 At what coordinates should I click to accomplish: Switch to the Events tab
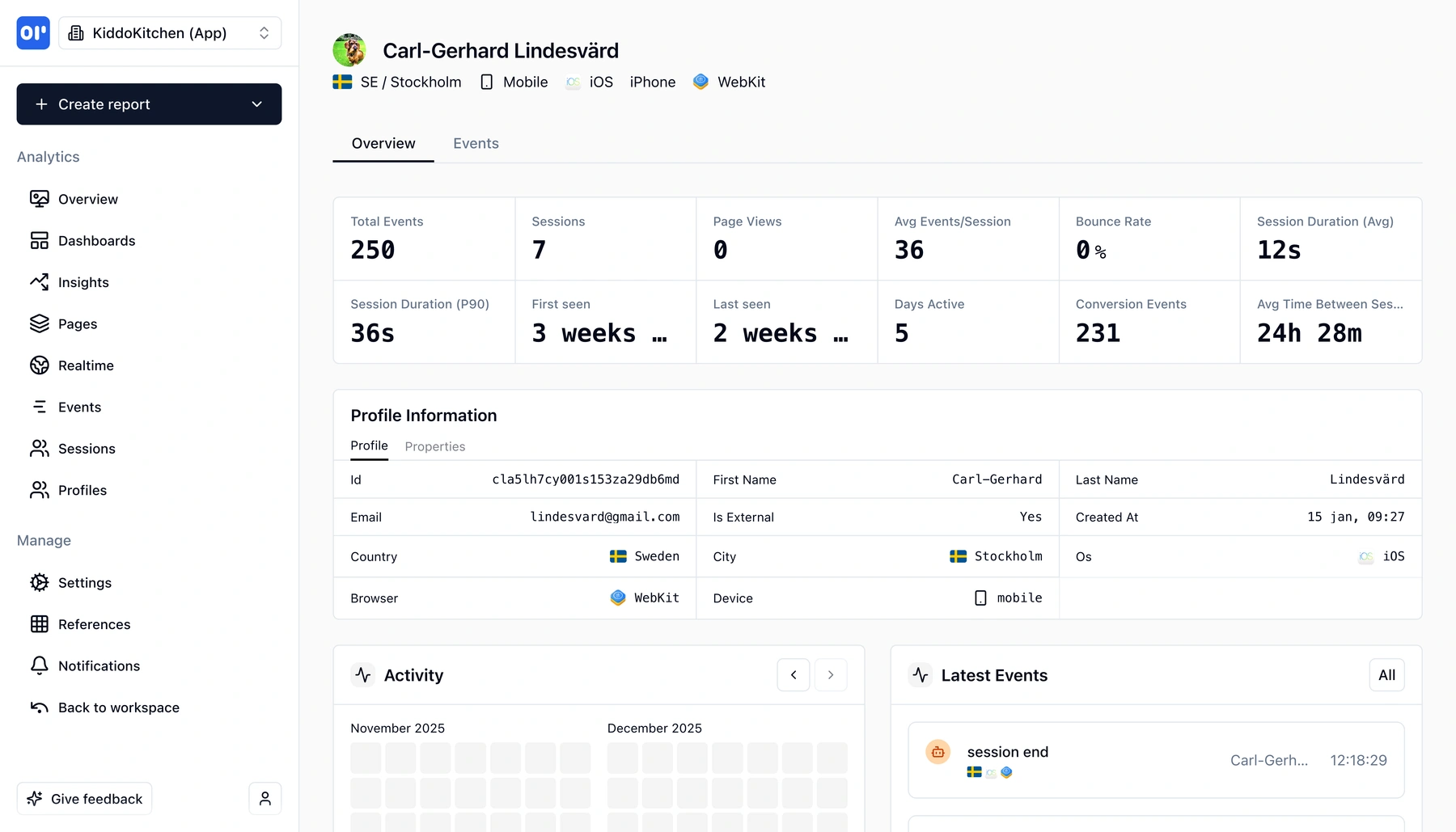click(x=476, y=143)
